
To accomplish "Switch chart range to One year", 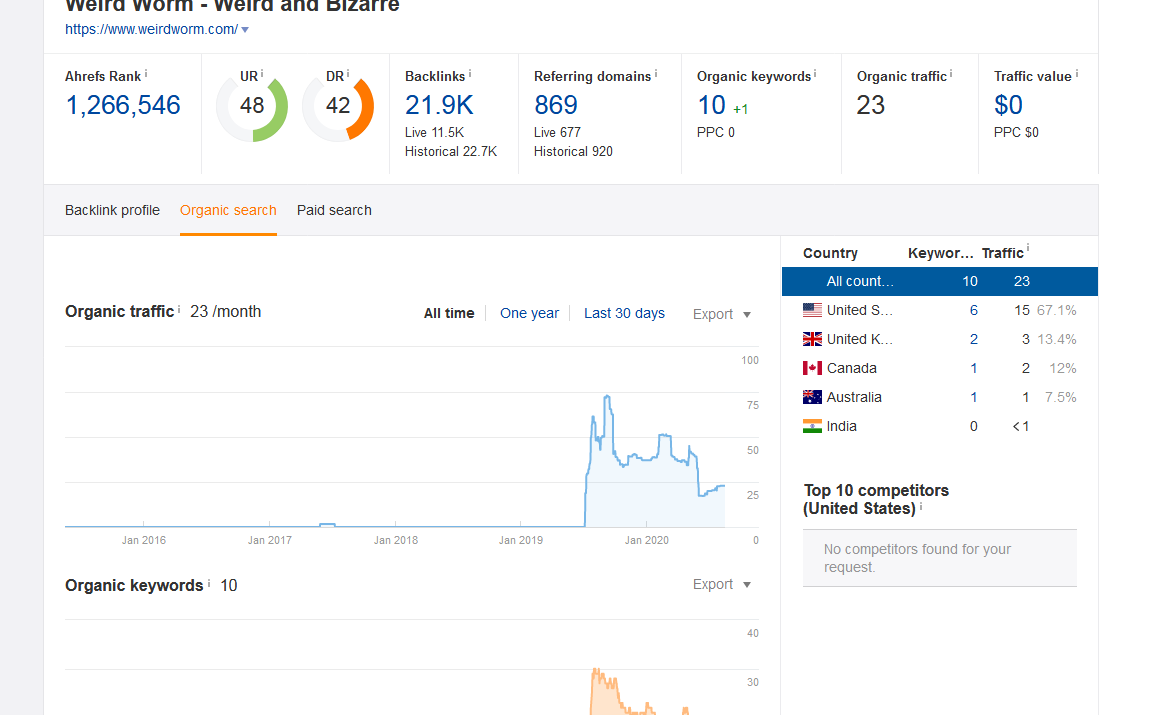I will coord(529,313).
